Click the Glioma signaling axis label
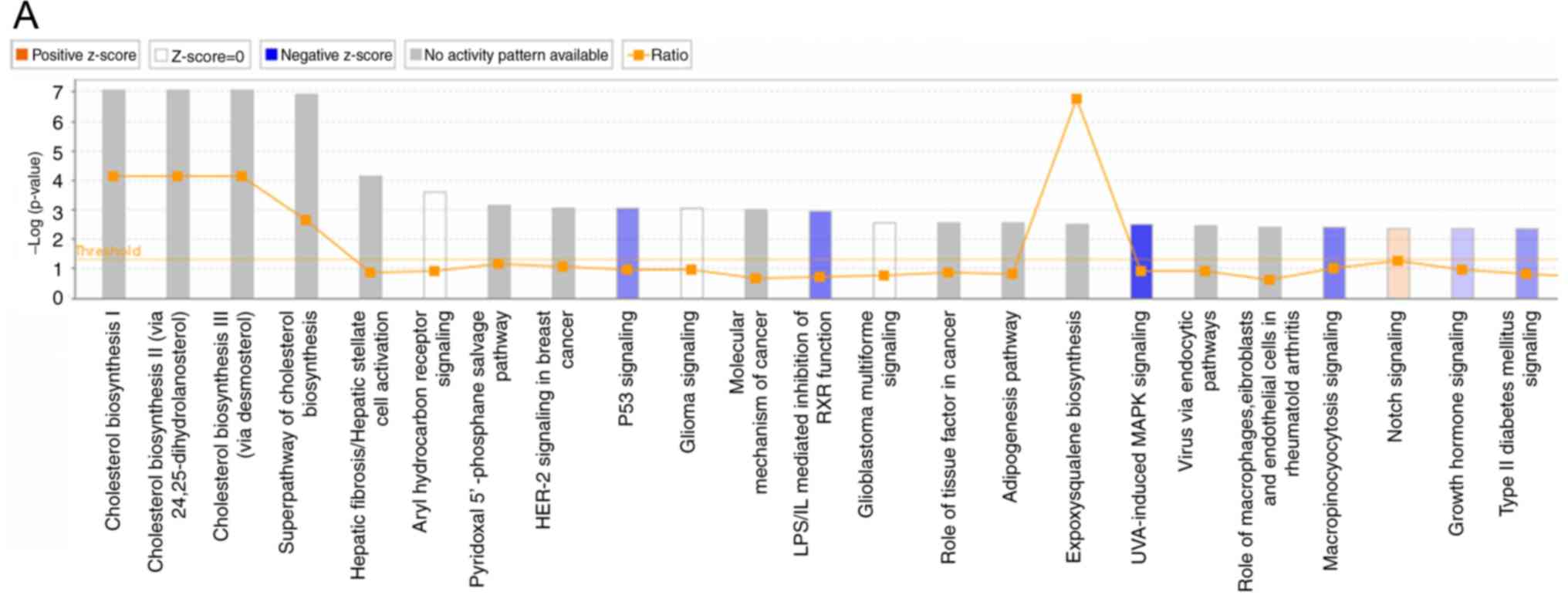 point(688,381)
